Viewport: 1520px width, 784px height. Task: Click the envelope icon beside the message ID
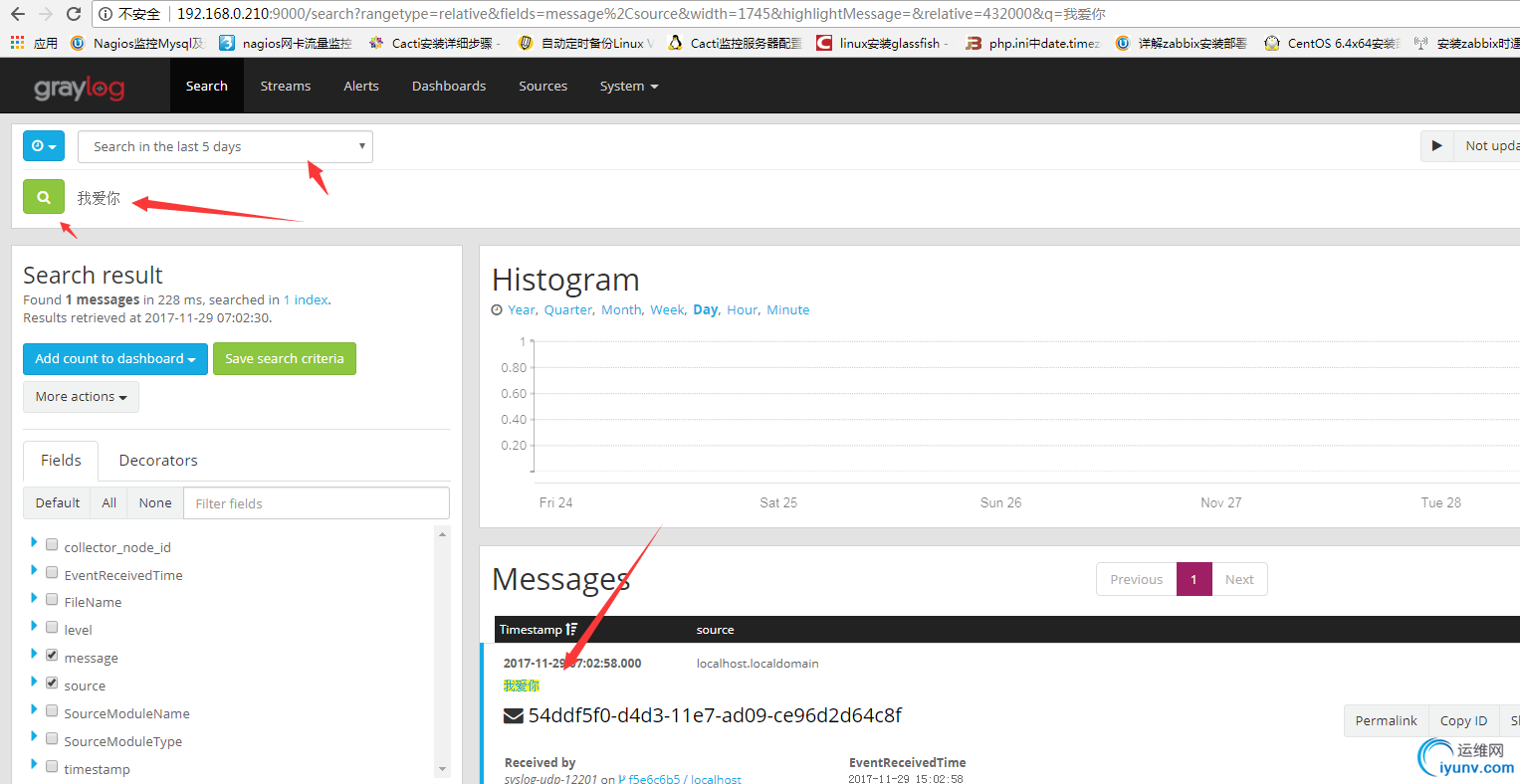(x=514, y=716)
